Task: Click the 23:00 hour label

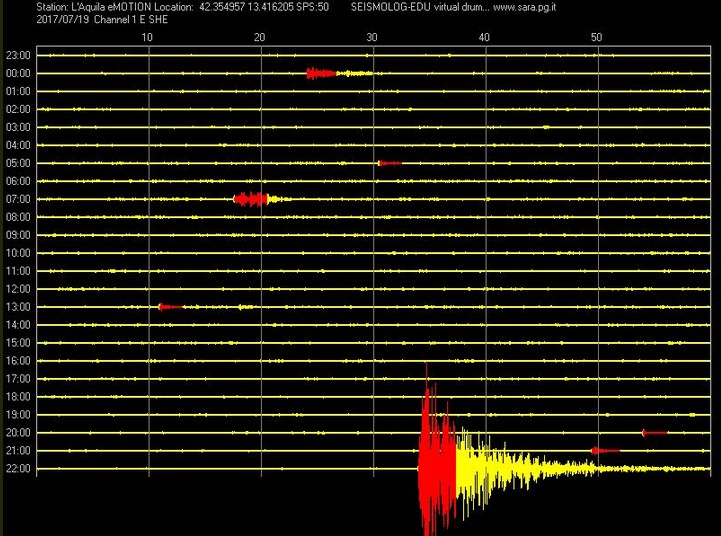Action: (x=18, y=56)
